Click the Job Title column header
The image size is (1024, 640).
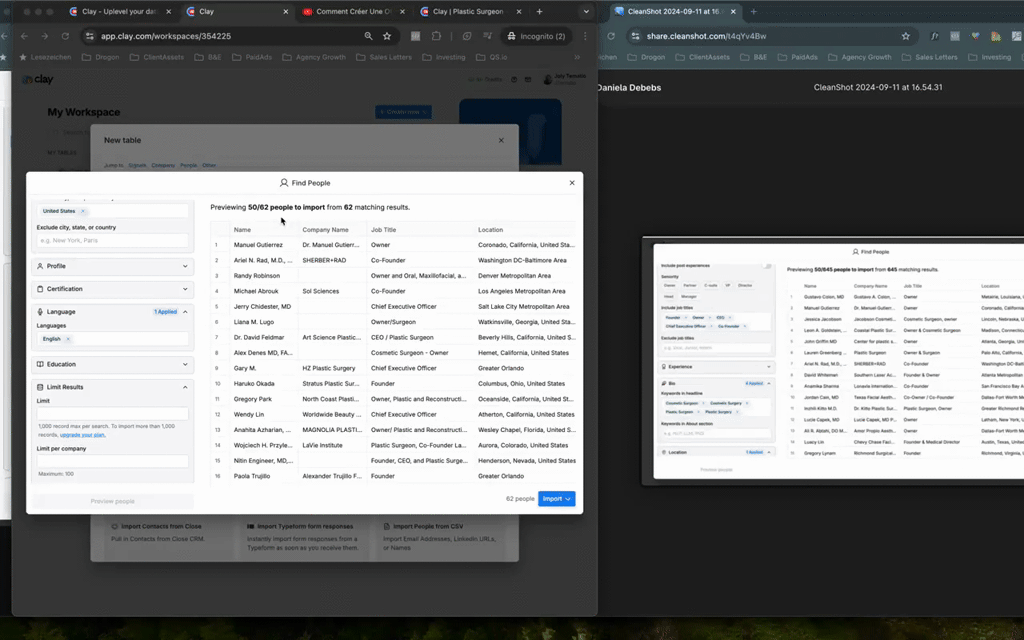tap(383, 230)
